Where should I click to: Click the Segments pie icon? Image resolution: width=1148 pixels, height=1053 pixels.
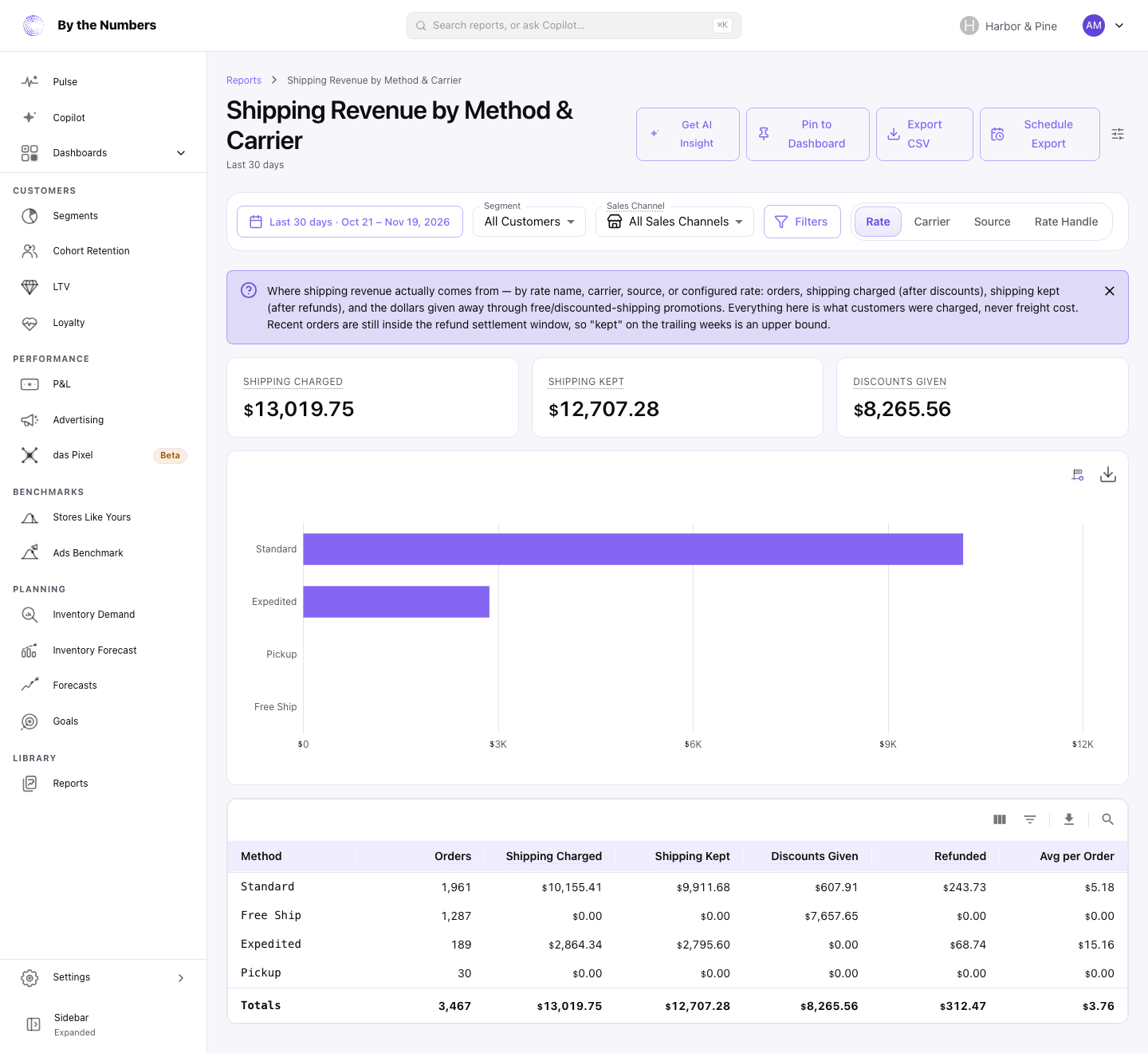pos(29,216)
